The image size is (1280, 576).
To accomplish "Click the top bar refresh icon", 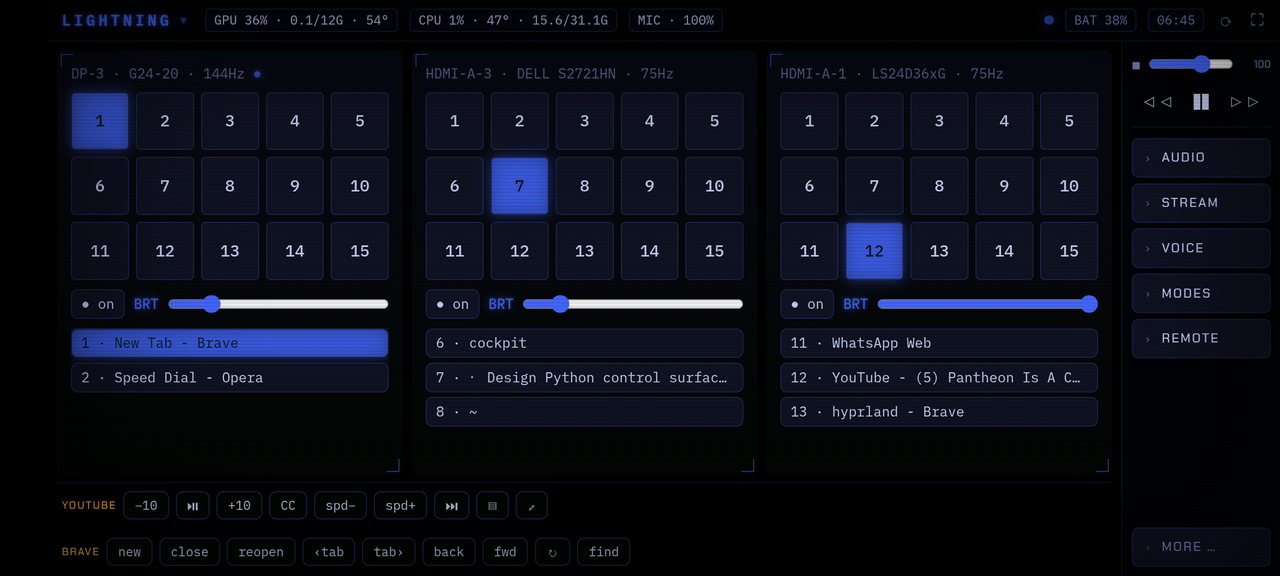I will tap(1225, 20).
